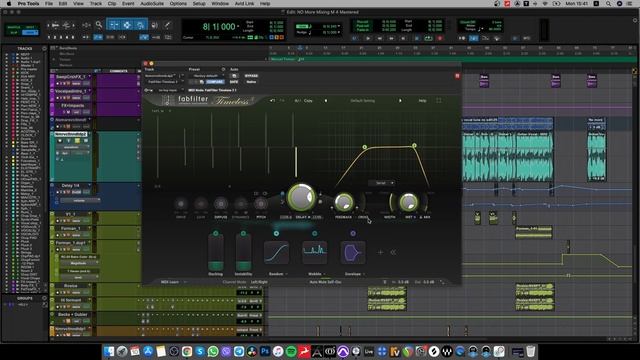Image resolution: width=640 pixels, height=360 pixels.
Task: Open the Random modulation source curve
Action: [276, 253]
